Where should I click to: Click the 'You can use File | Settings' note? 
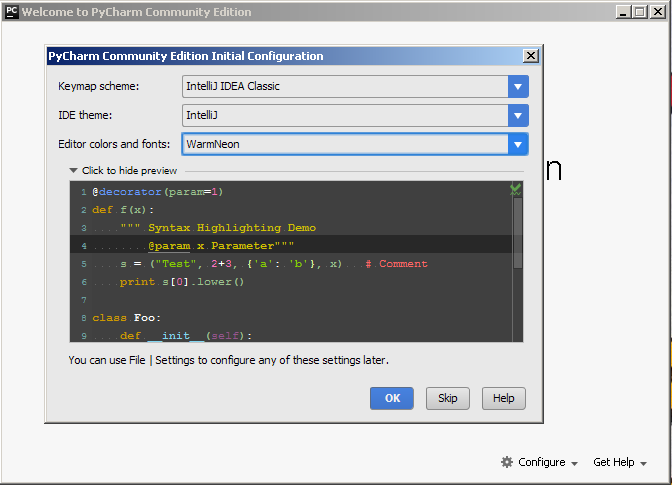pos(228,360)
